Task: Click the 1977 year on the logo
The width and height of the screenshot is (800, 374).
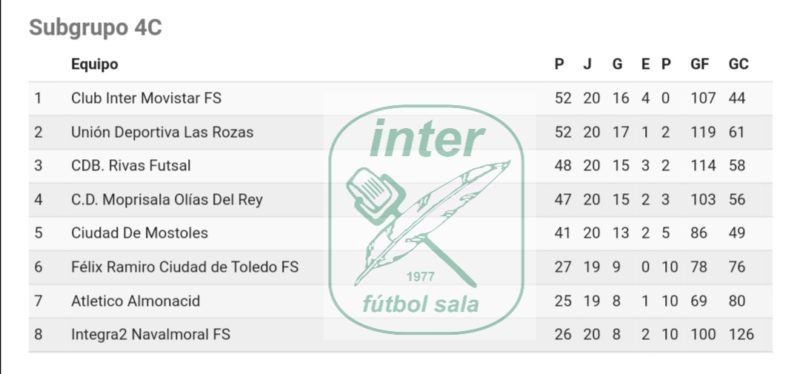Action: pyautogui.click(x=420, y=277)
